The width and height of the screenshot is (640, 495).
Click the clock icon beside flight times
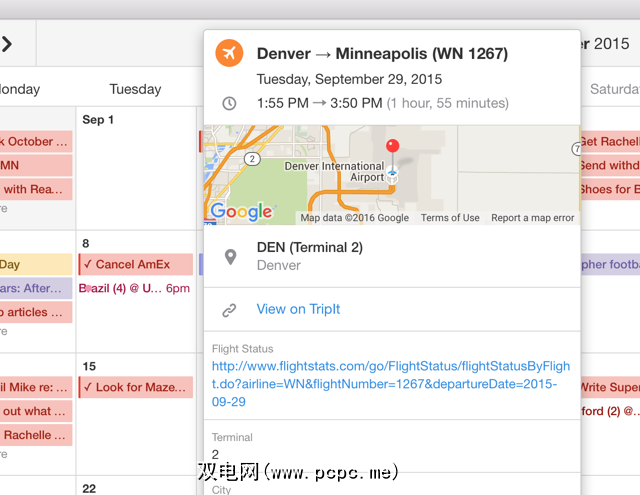(229, 103)
